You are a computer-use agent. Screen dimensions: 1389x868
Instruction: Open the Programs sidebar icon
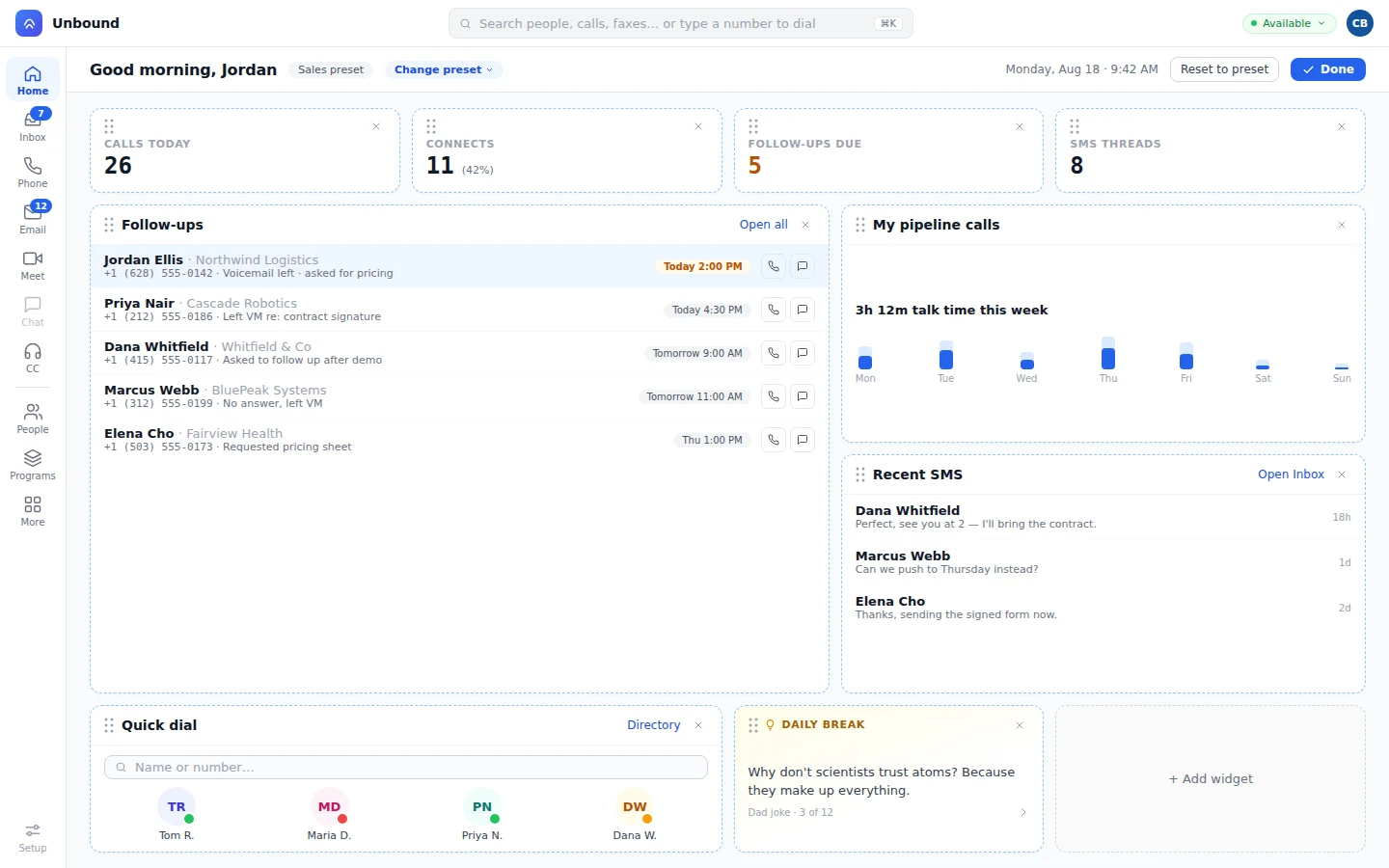pos(33,464)
